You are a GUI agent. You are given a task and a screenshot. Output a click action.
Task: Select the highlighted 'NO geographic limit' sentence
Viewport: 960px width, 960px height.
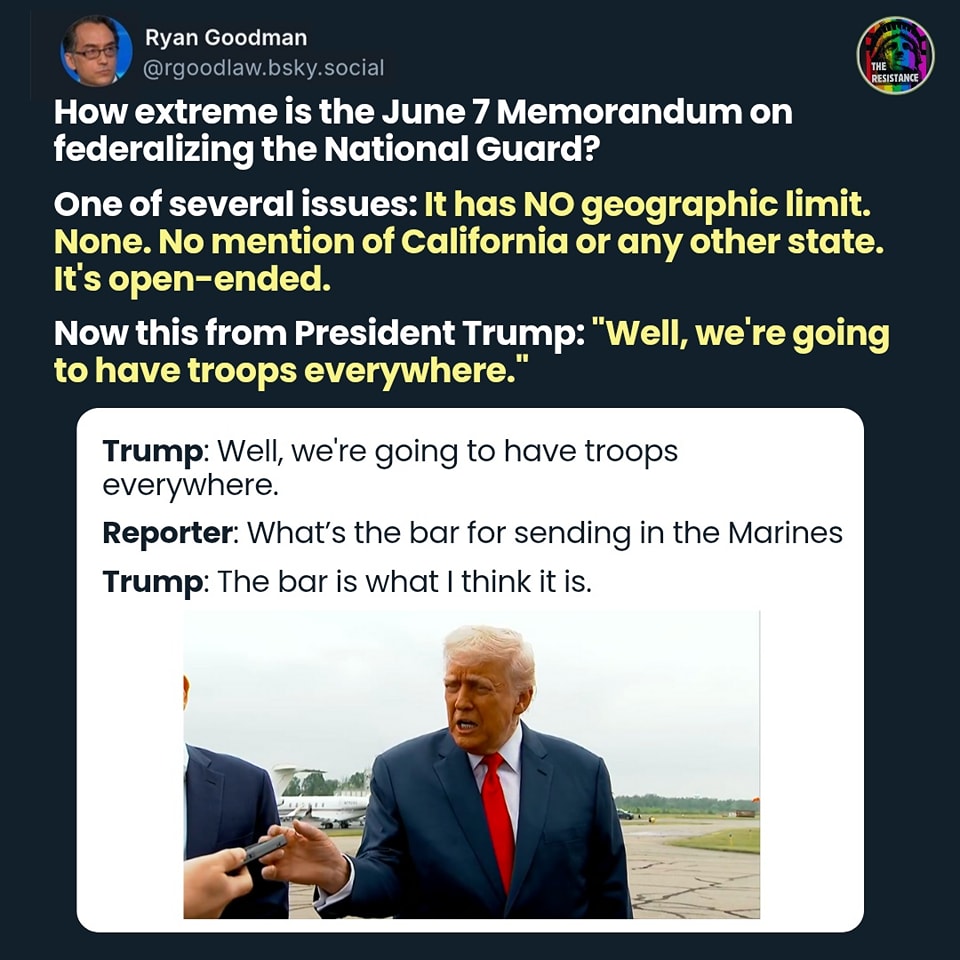(x=647, y=204)
